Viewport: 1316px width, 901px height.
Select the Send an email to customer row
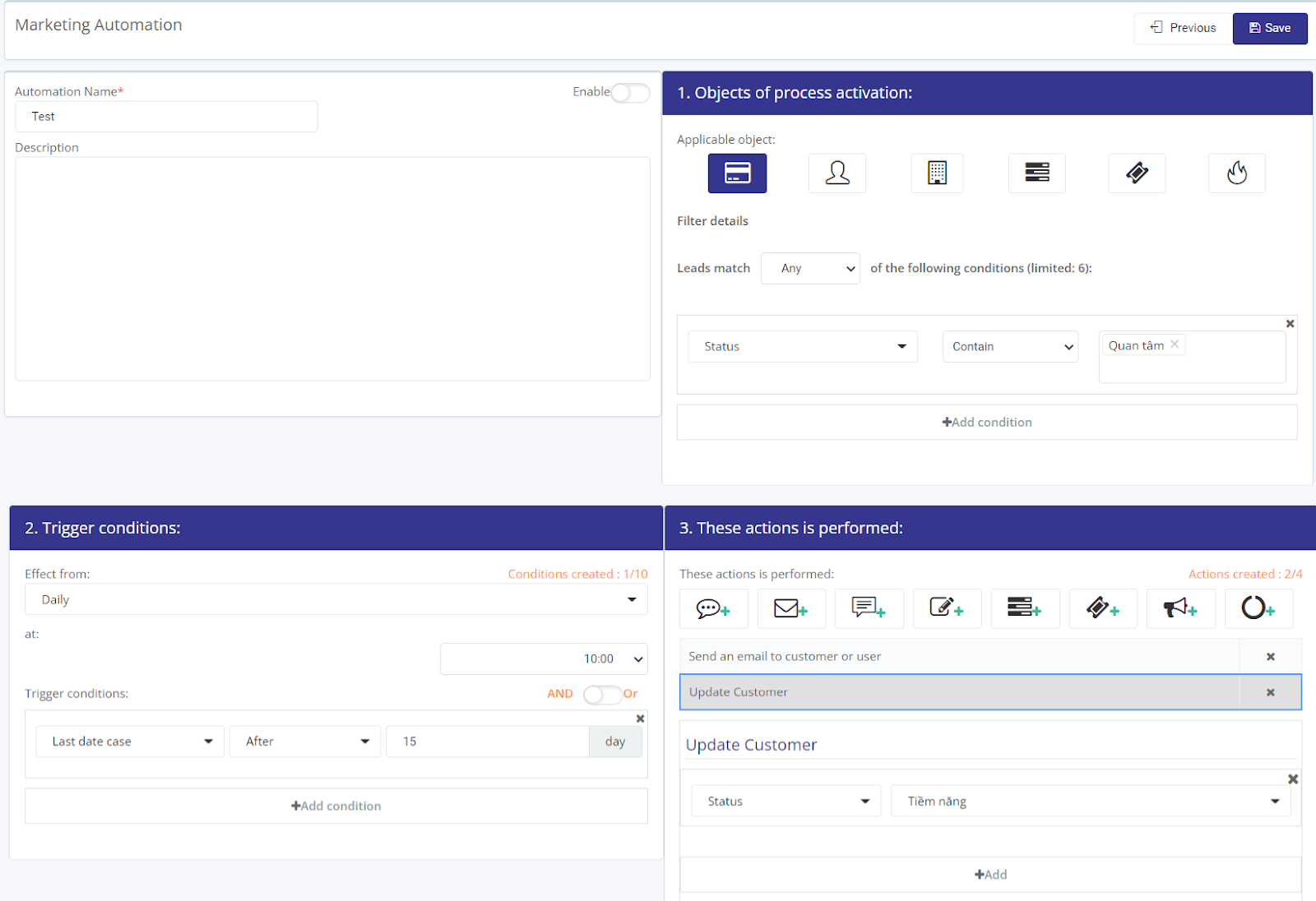(960, 657)
